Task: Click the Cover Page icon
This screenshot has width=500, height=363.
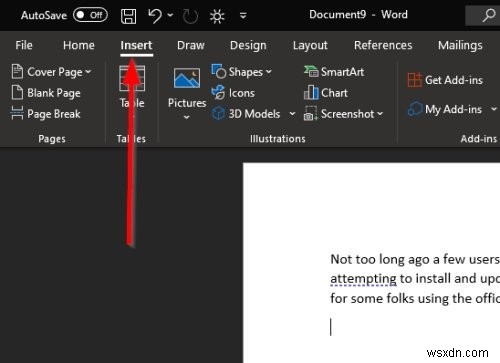Action: click(17, 71)
